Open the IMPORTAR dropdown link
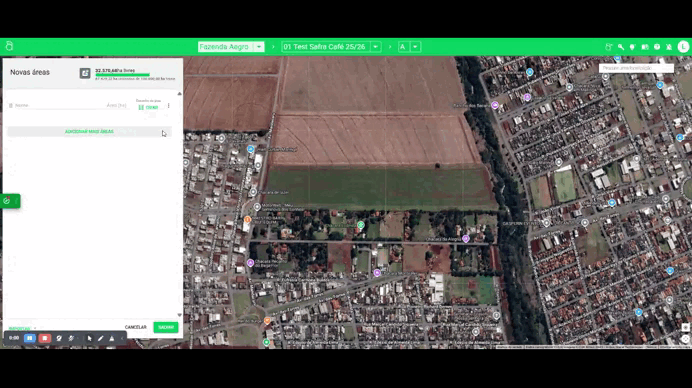 (x=22, y=328)
